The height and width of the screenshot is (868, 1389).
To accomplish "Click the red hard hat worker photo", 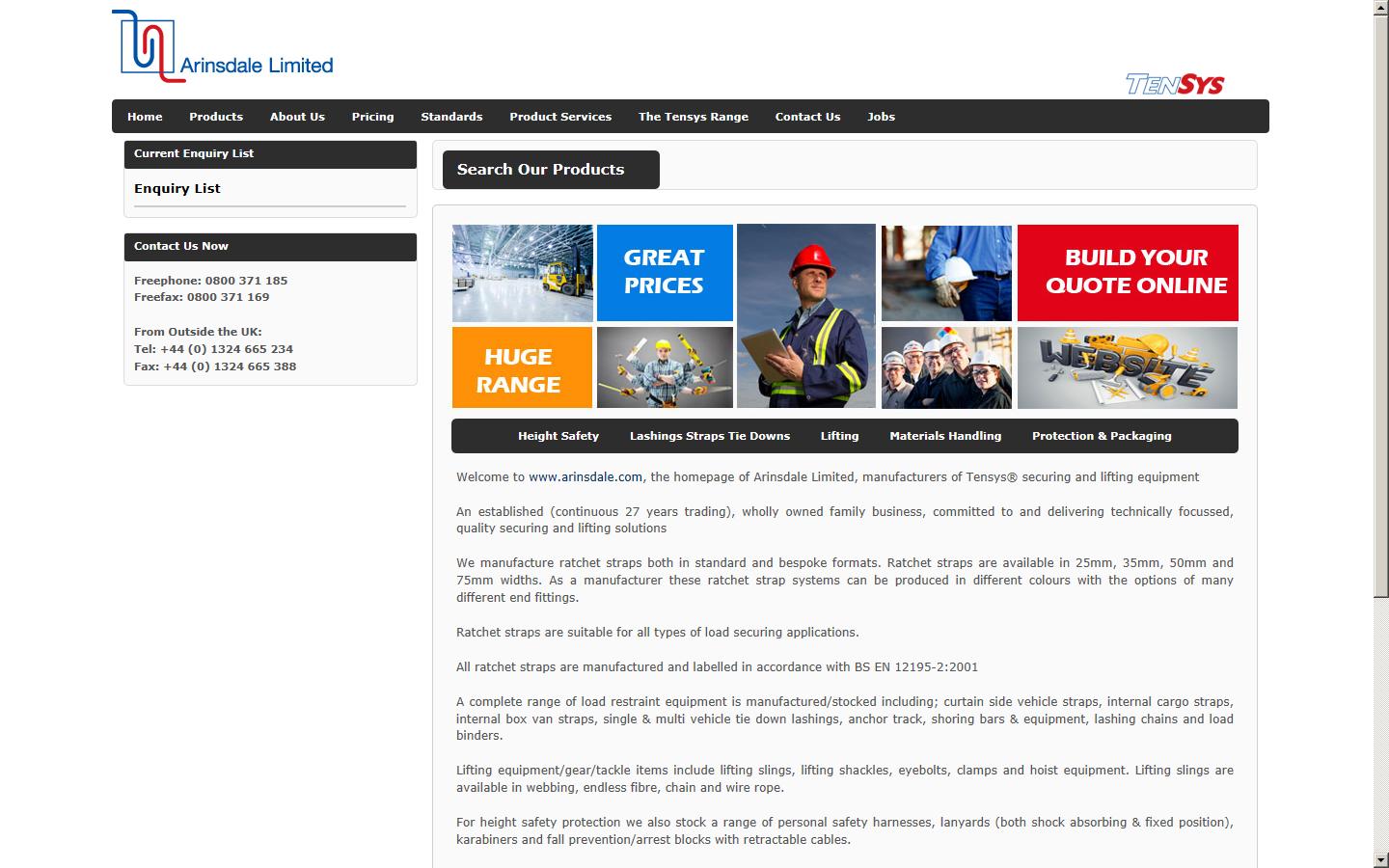I will pyautogui.click(x=805, y=316).
